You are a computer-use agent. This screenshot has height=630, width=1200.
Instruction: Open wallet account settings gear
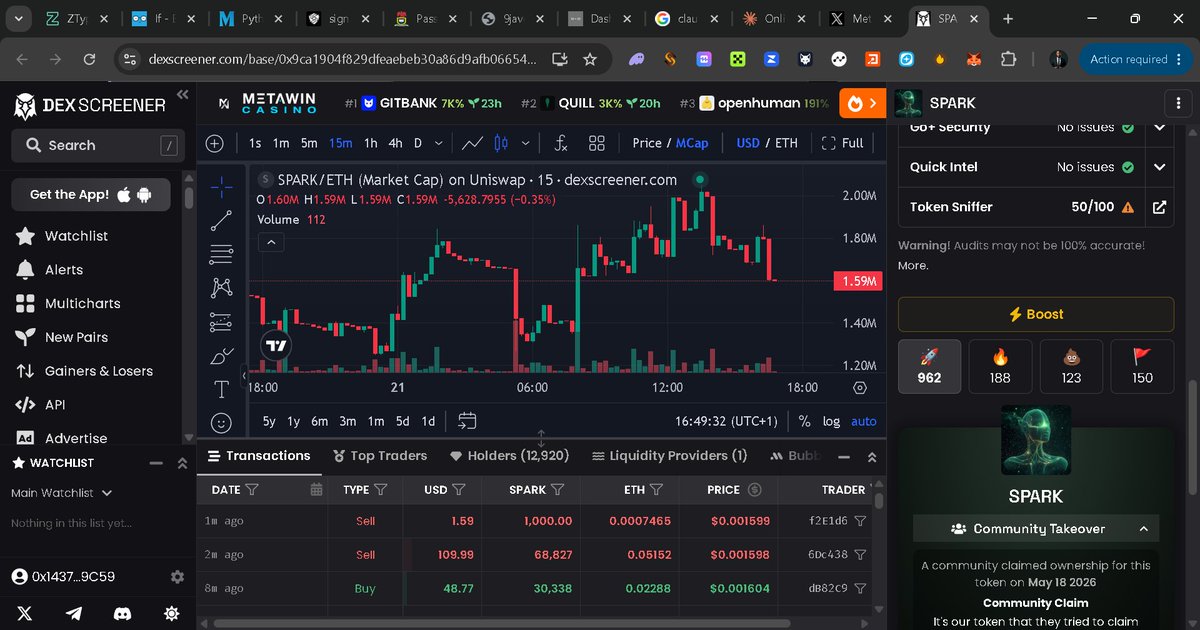(177, 577)
